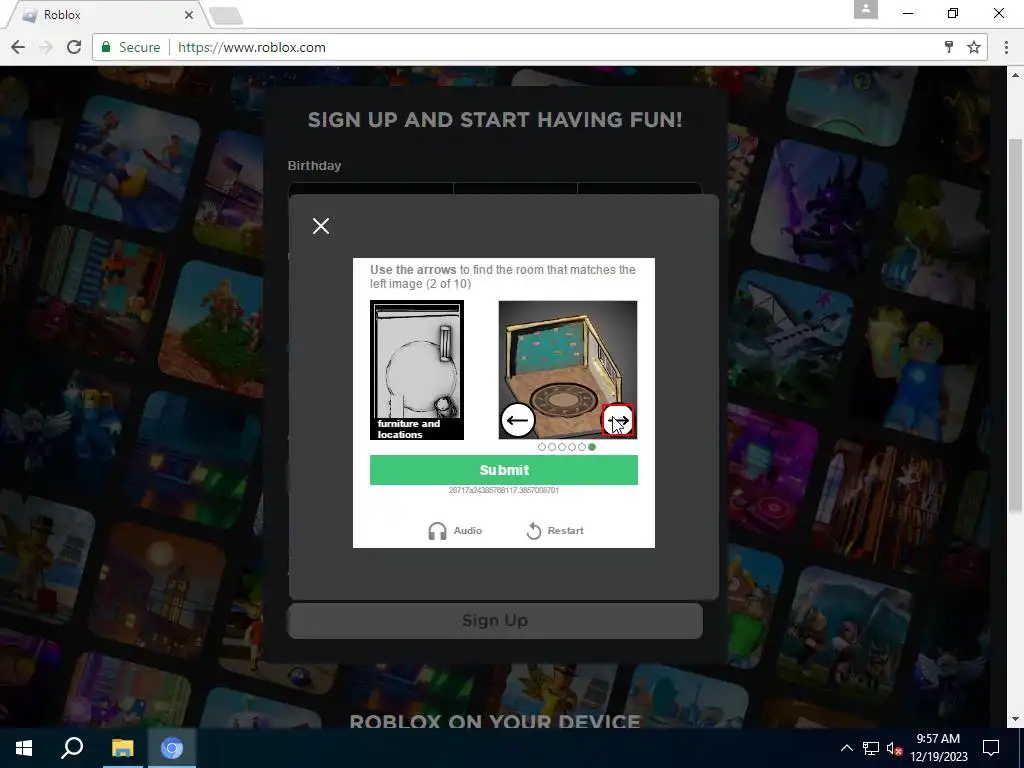Go back using the browser back arrow

(18, 47)
